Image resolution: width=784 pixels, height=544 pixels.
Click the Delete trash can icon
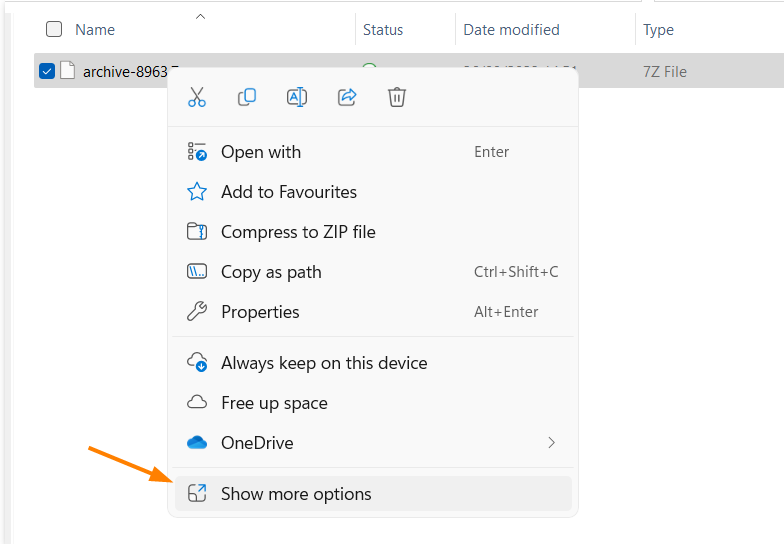(397, 97)
